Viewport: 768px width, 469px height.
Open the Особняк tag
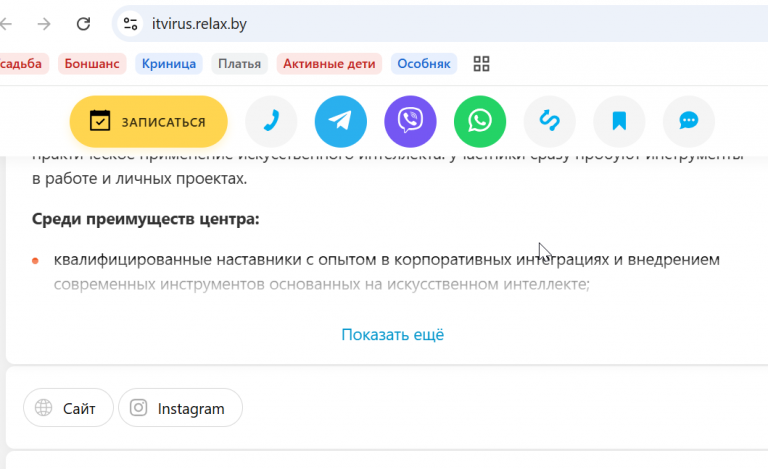(424, 64)
